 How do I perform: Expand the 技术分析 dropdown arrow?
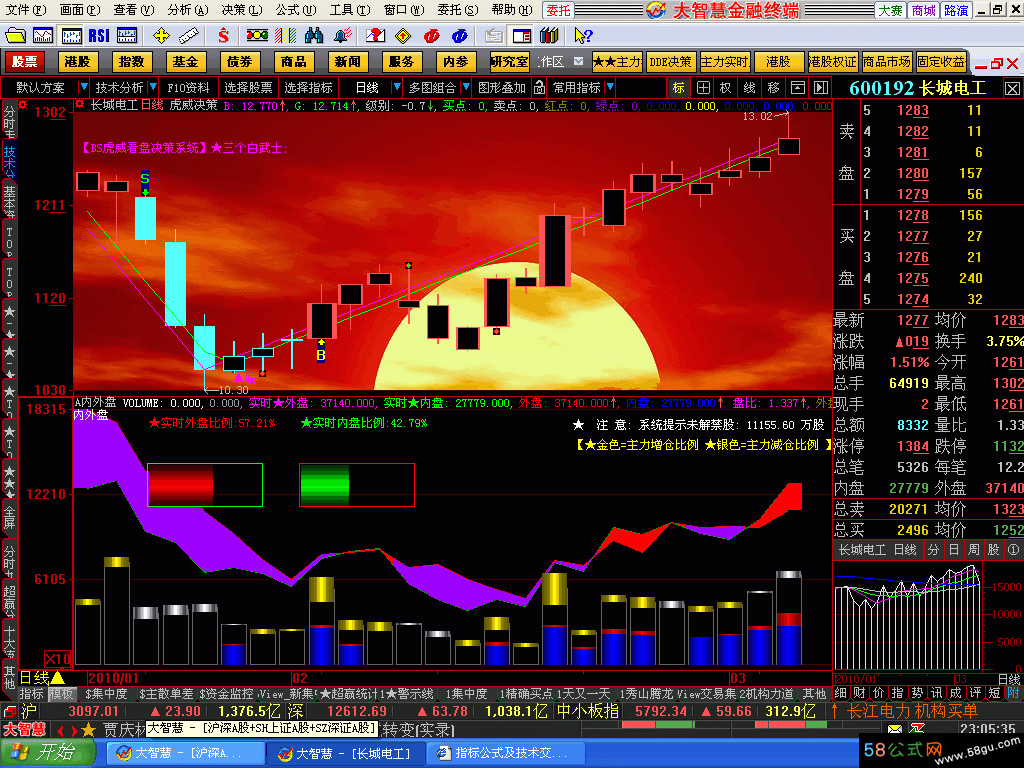pyautogui.click(x=153, y=87)
